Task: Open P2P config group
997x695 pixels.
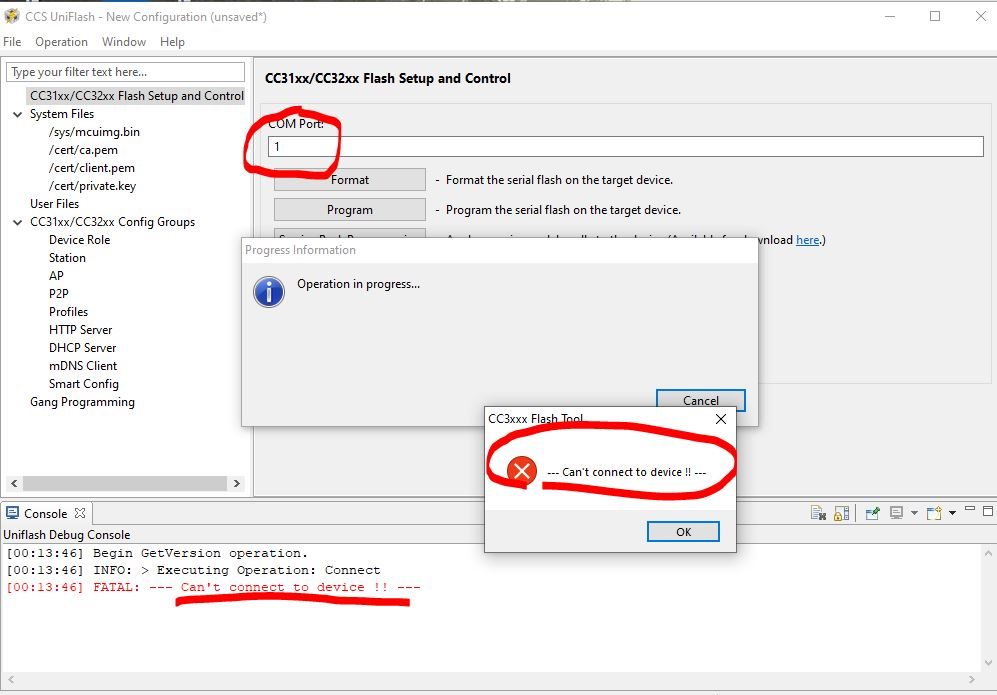Action: tap(58, 294)
